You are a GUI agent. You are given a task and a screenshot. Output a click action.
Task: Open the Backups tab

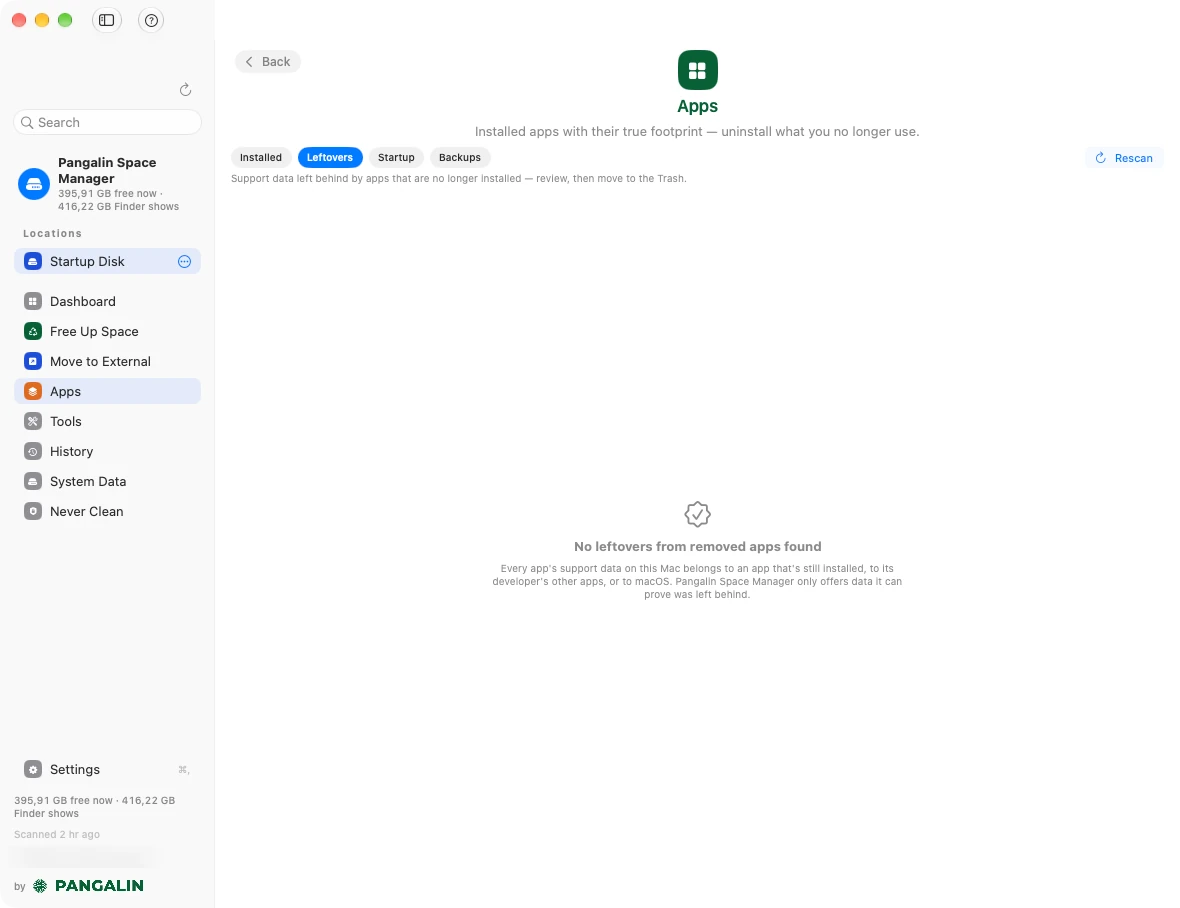[x=460, y=157]
